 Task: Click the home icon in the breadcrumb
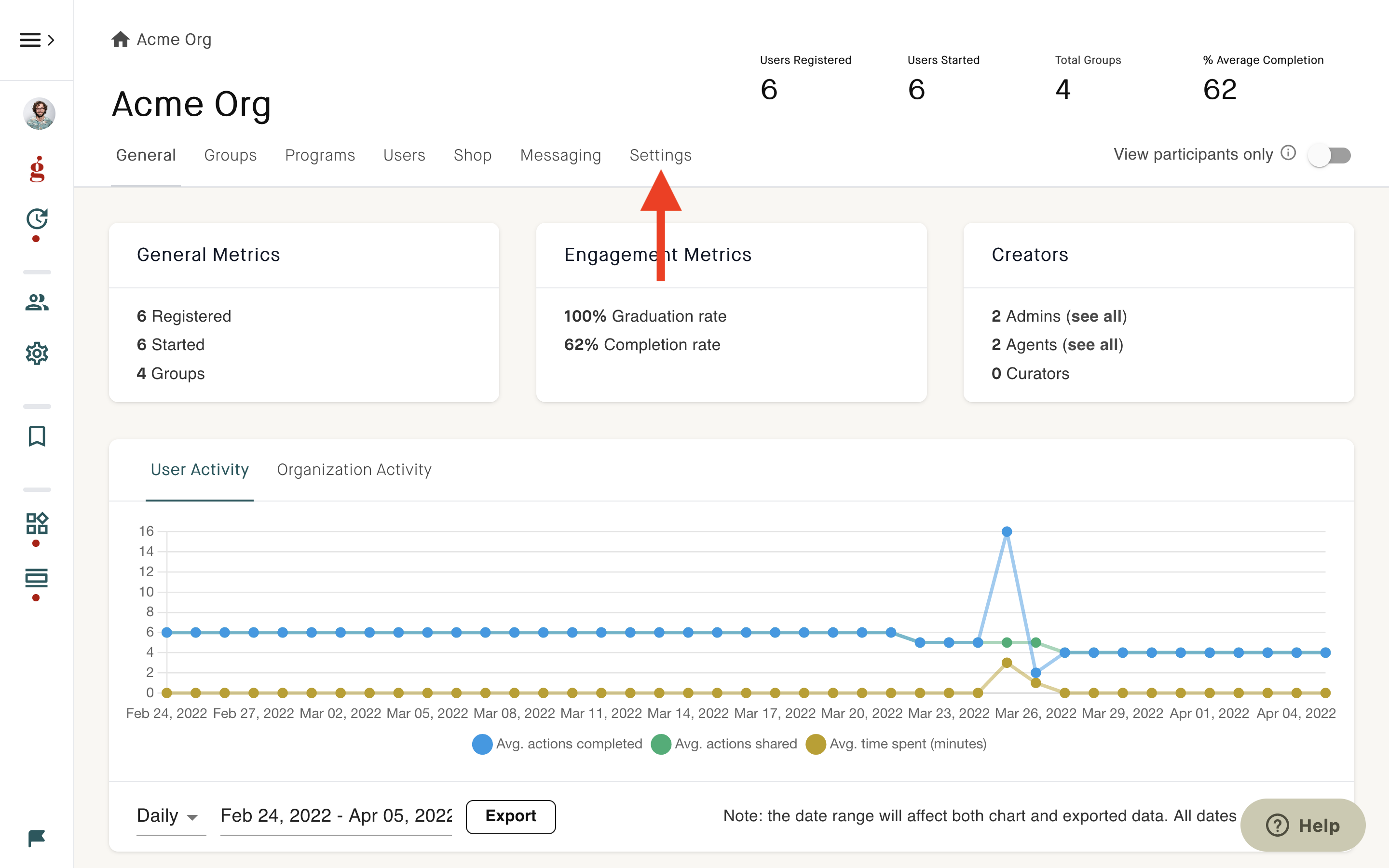click(120, 39)
